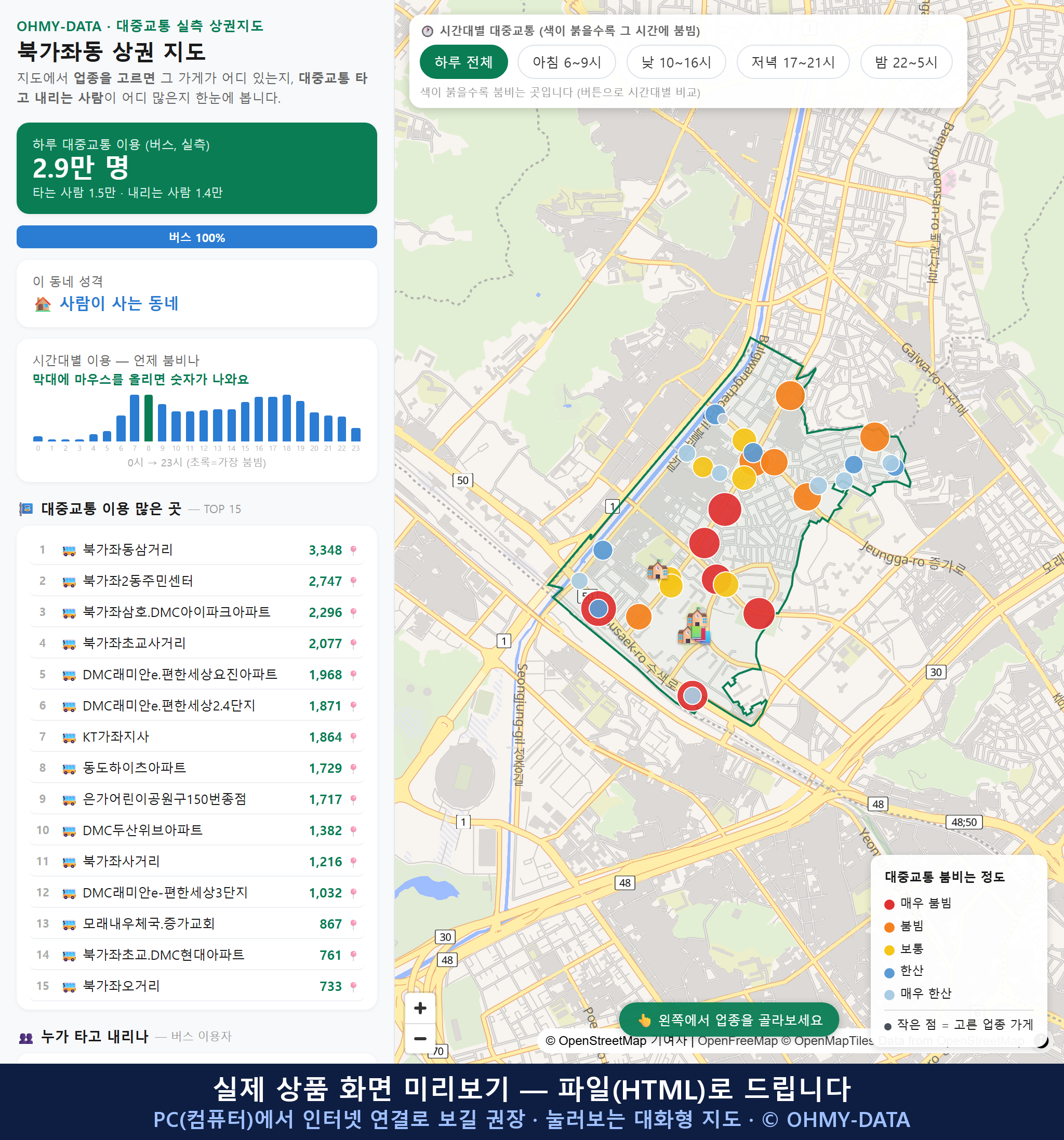The image size is (1064, 1140).
Task: Click the 모래내우체국.증가교회 stop name
Action: 149,924
